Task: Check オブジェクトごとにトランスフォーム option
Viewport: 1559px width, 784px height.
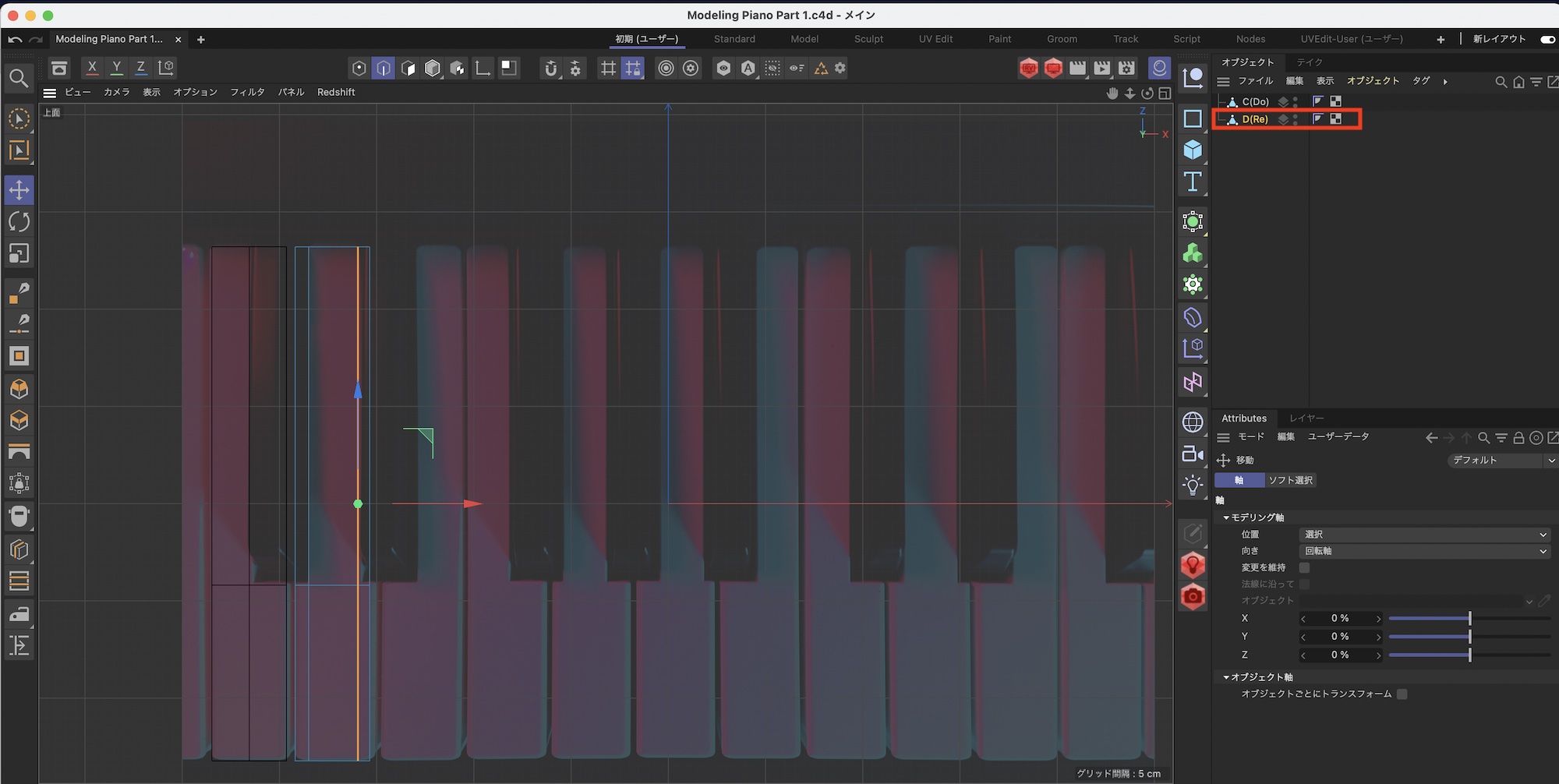Action: [x=1402, y=694]
